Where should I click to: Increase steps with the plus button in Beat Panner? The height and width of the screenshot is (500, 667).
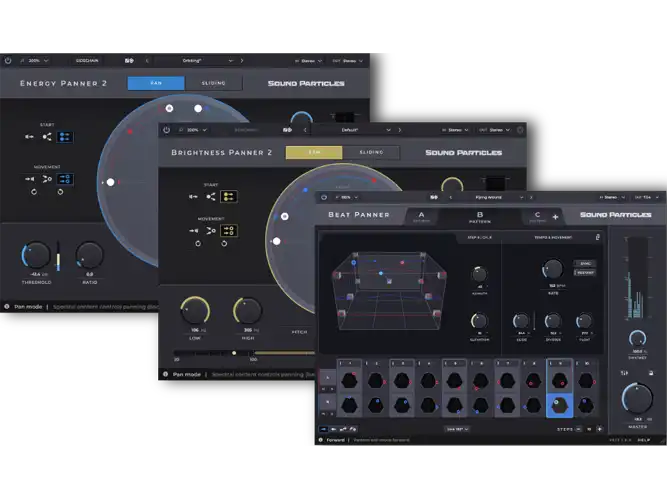pyautogui.click(x=600, y=429)
